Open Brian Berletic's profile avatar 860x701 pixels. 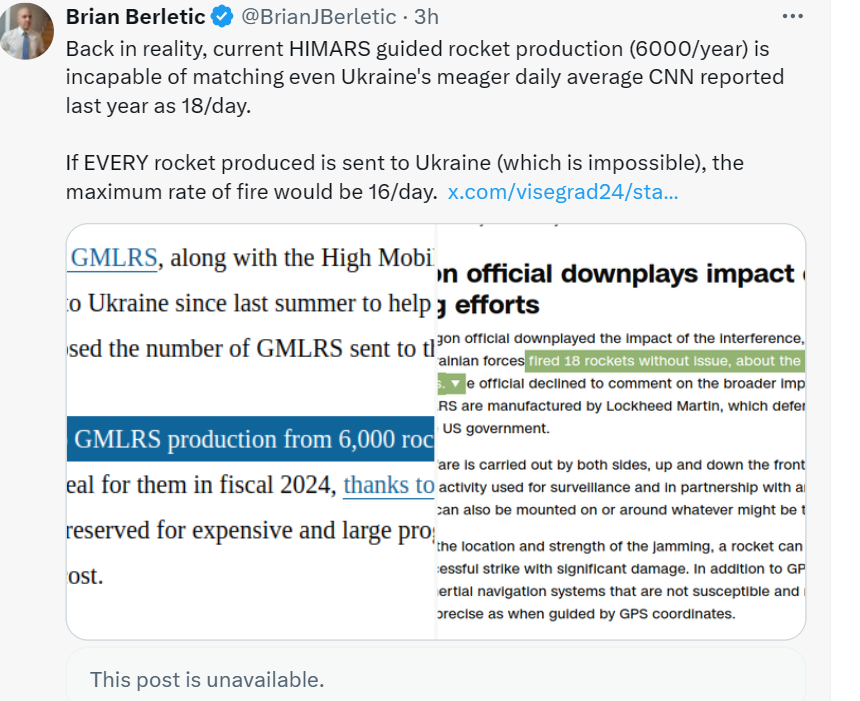tap(28, 30)
